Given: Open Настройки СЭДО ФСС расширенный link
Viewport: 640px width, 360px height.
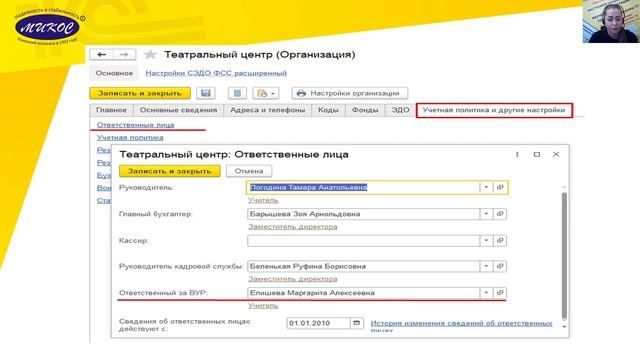Looking at the screenshot, I should [216, 73].
